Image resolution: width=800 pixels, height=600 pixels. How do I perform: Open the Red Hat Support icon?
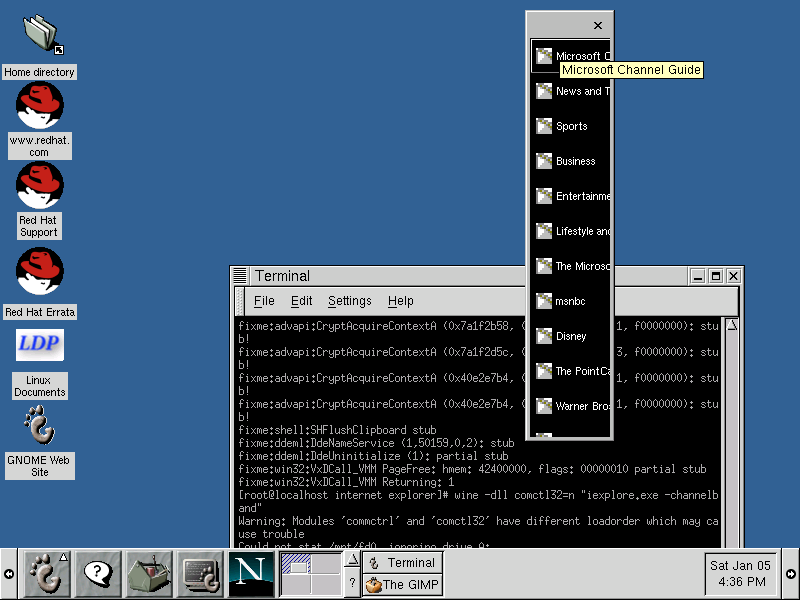pyautogui.click(x=40, y=186)
